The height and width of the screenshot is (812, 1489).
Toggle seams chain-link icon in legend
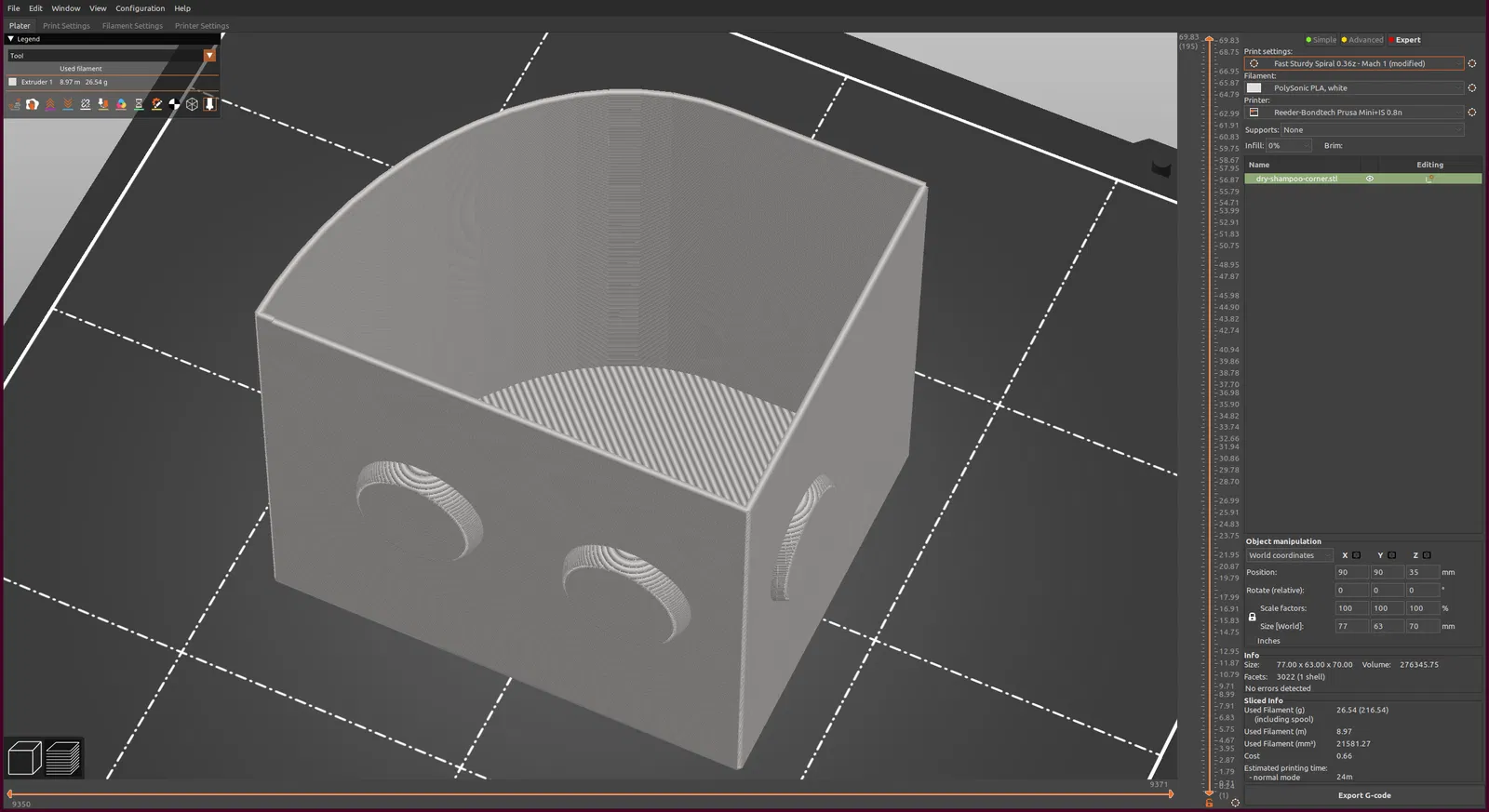coord(86,104)
